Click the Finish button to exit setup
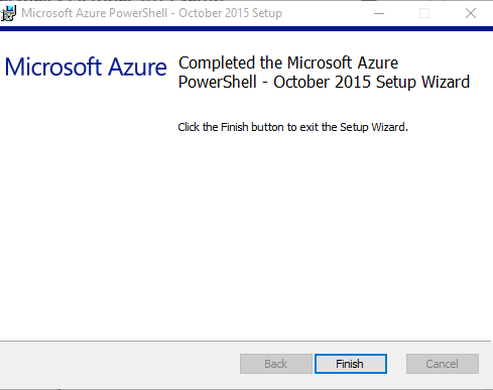493x390 pixels. pos(351,364)
